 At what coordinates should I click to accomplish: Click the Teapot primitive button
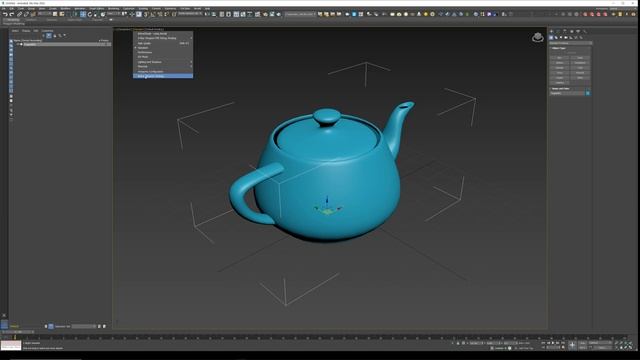pos(560,78)
